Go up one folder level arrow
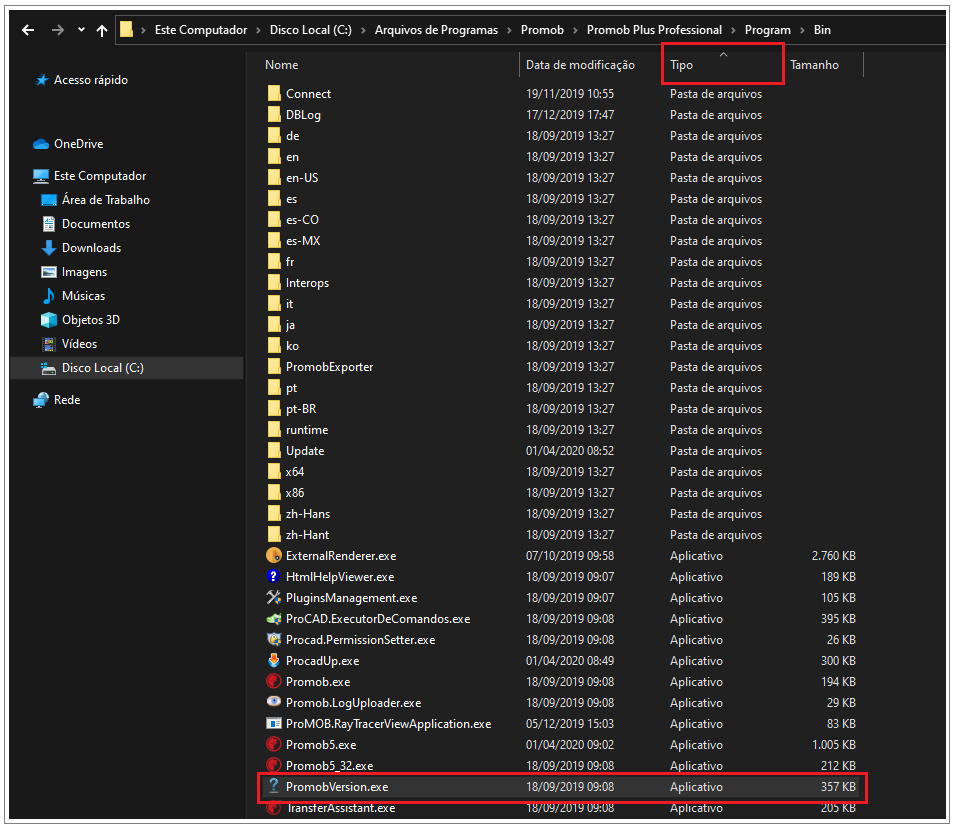 [x=102, y=30]
